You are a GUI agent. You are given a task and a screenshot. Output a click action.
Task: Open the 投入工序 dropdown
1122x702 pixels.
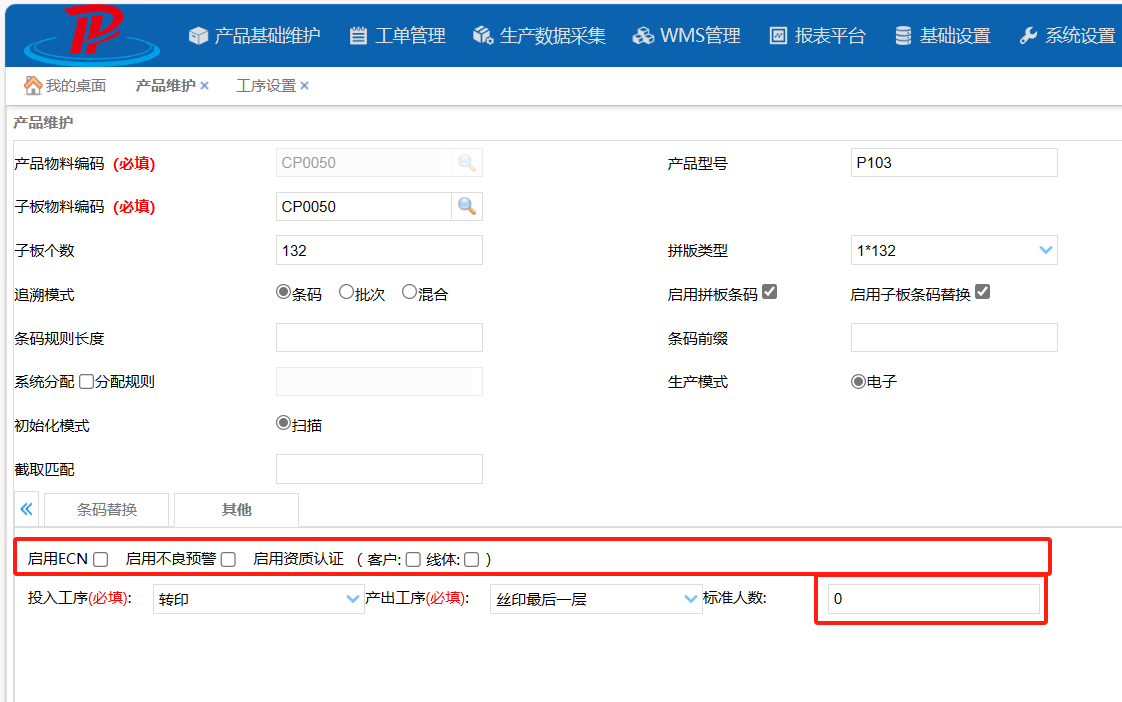click(x=352, y=599)
